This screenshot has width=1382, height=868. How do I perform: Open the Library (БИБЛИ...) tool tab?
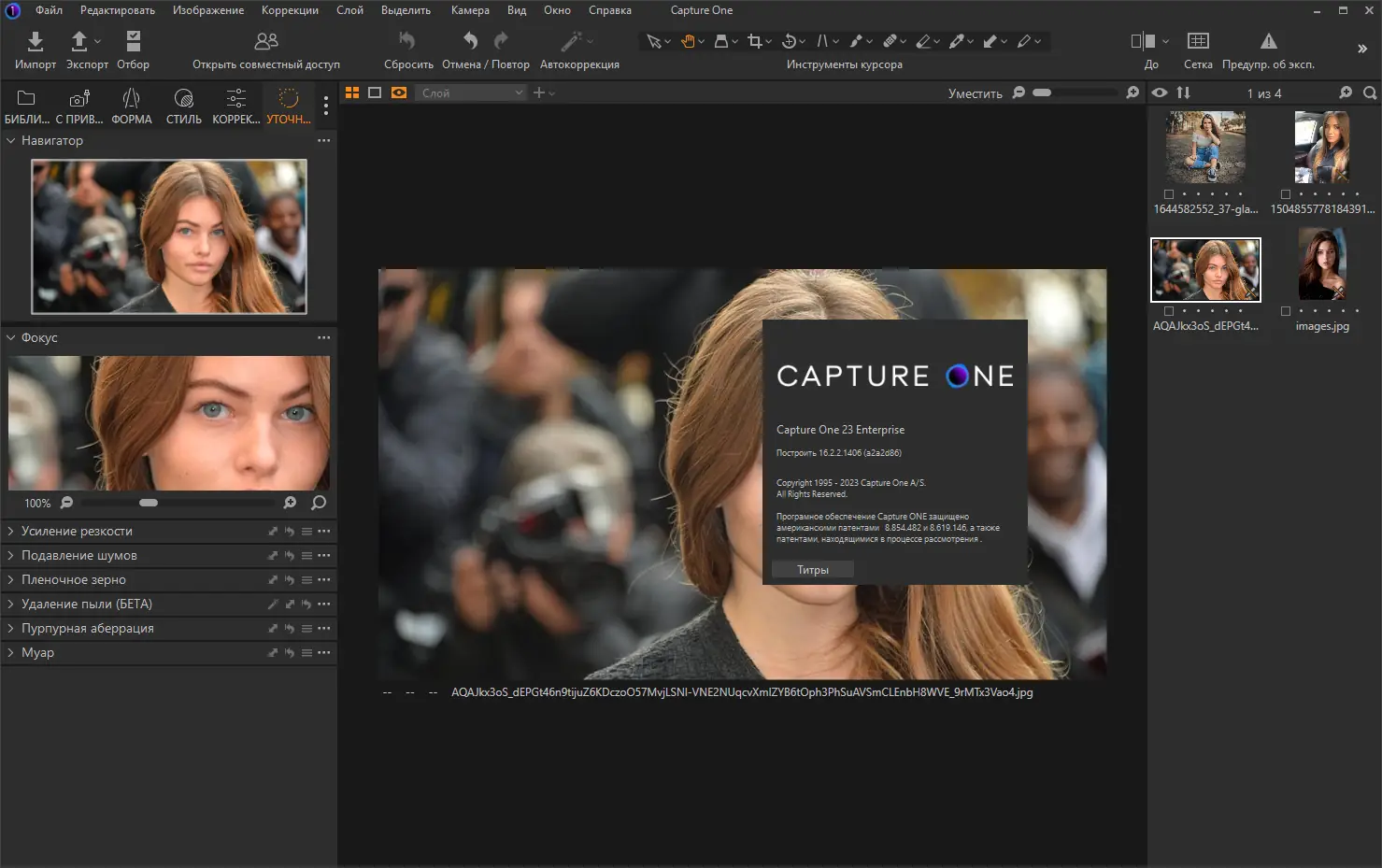26,99
